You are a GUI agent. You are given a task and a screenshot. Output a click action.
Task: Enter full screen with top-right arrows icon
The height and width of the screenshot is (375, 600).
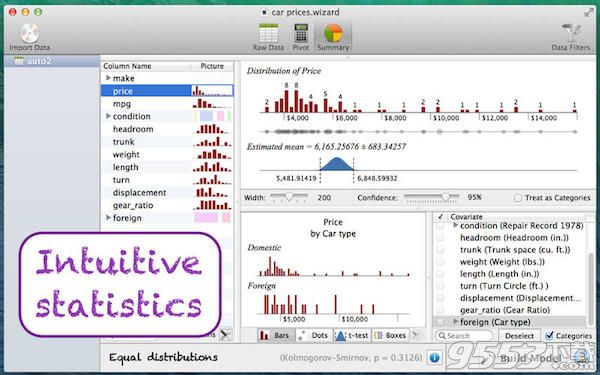pyautogui.click(x=589, y=13)
